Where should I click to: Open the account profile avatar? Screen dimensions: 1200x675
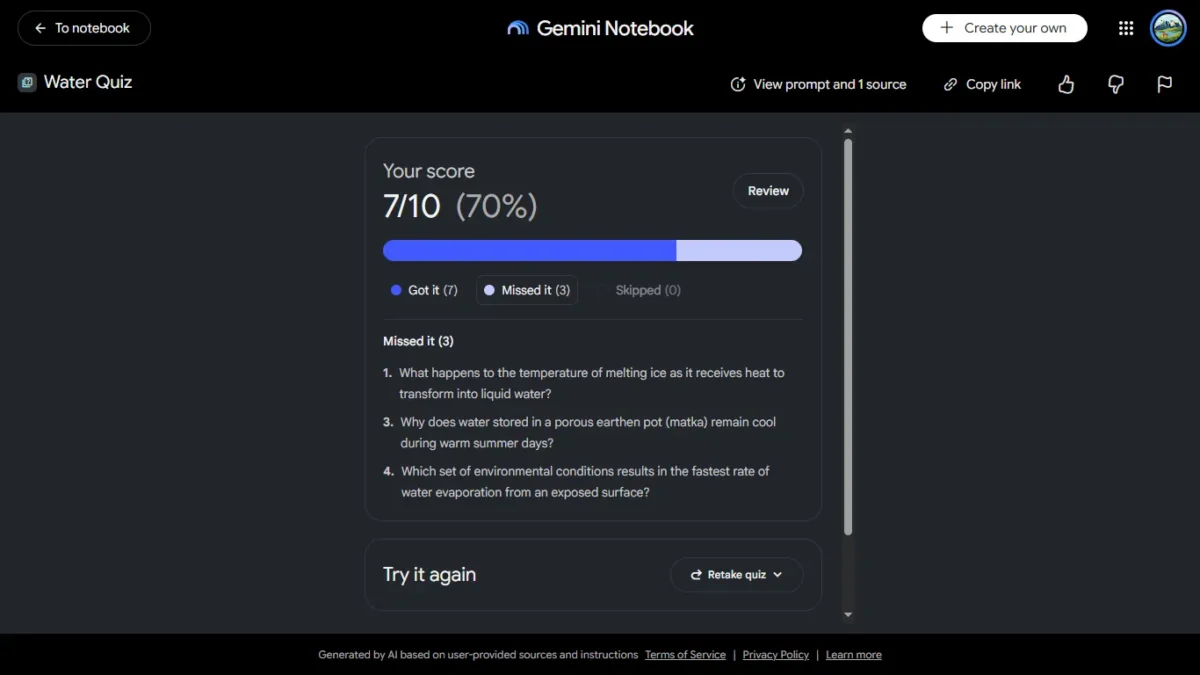[1168, 28]
